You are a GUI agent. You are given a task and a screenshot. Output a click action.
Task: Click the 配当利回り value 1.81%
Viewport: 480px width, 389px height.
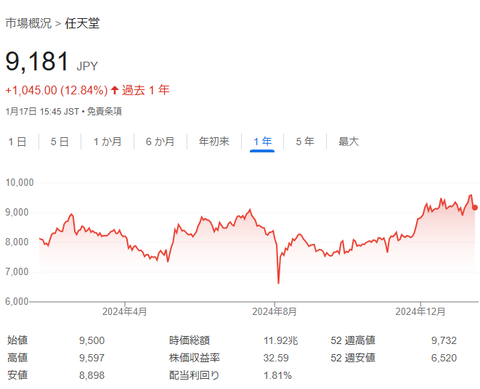(278, 375)
